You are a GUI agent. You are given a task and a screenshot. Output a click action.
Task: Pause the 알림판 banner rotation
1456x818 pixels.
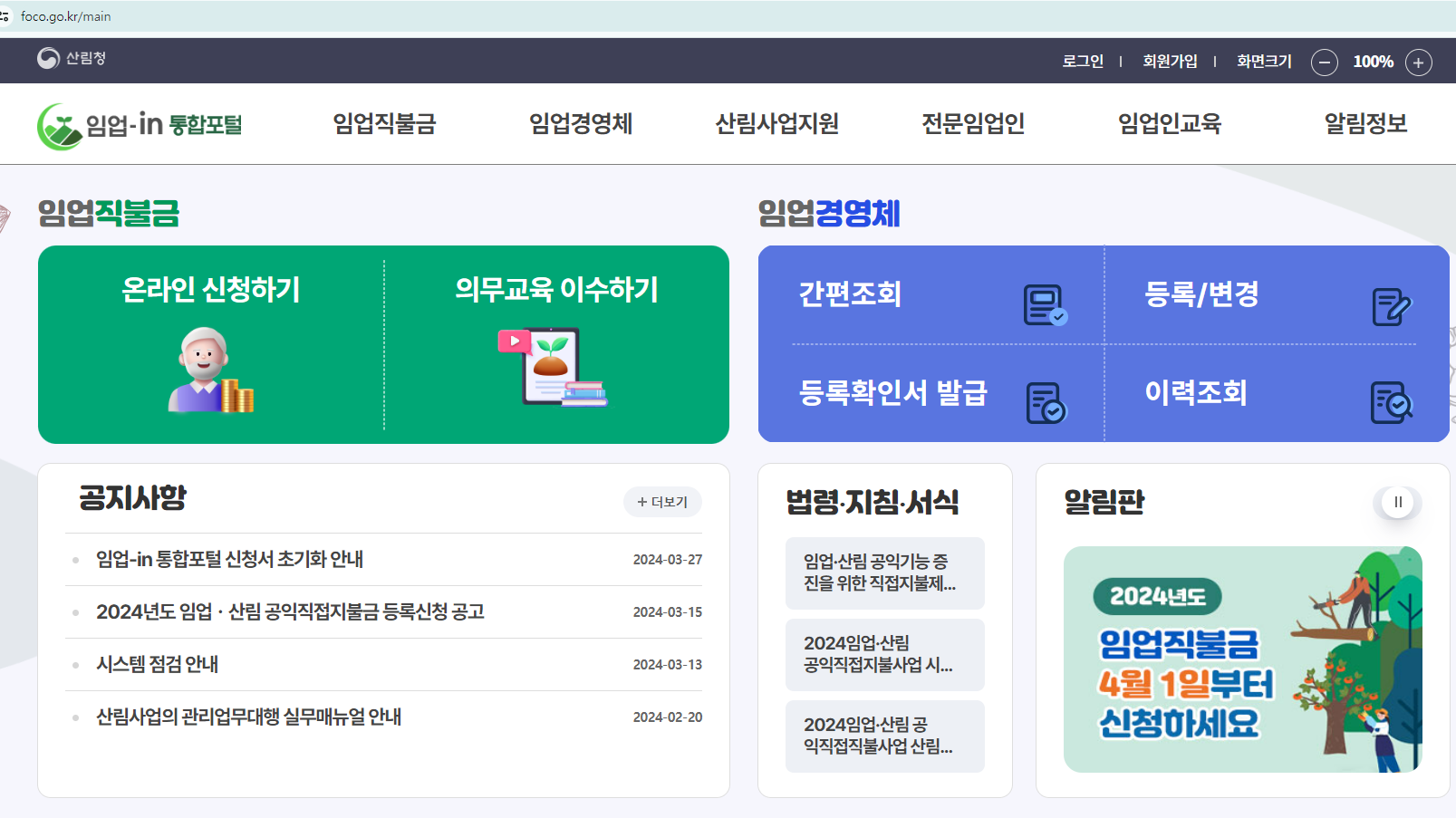point(1396,502)
